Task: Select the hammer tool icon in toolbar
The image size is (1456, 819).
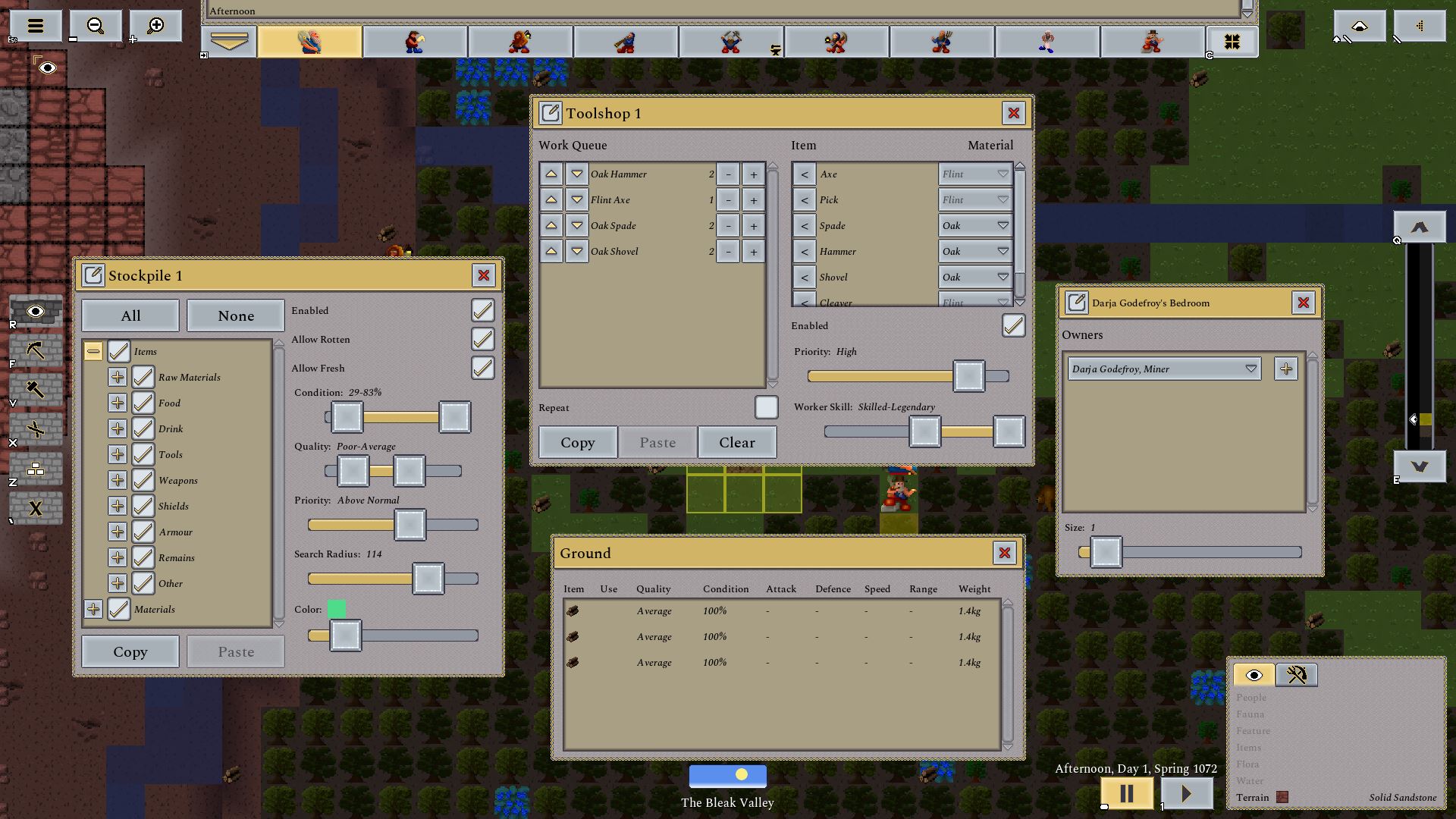Action: (35, 388)
